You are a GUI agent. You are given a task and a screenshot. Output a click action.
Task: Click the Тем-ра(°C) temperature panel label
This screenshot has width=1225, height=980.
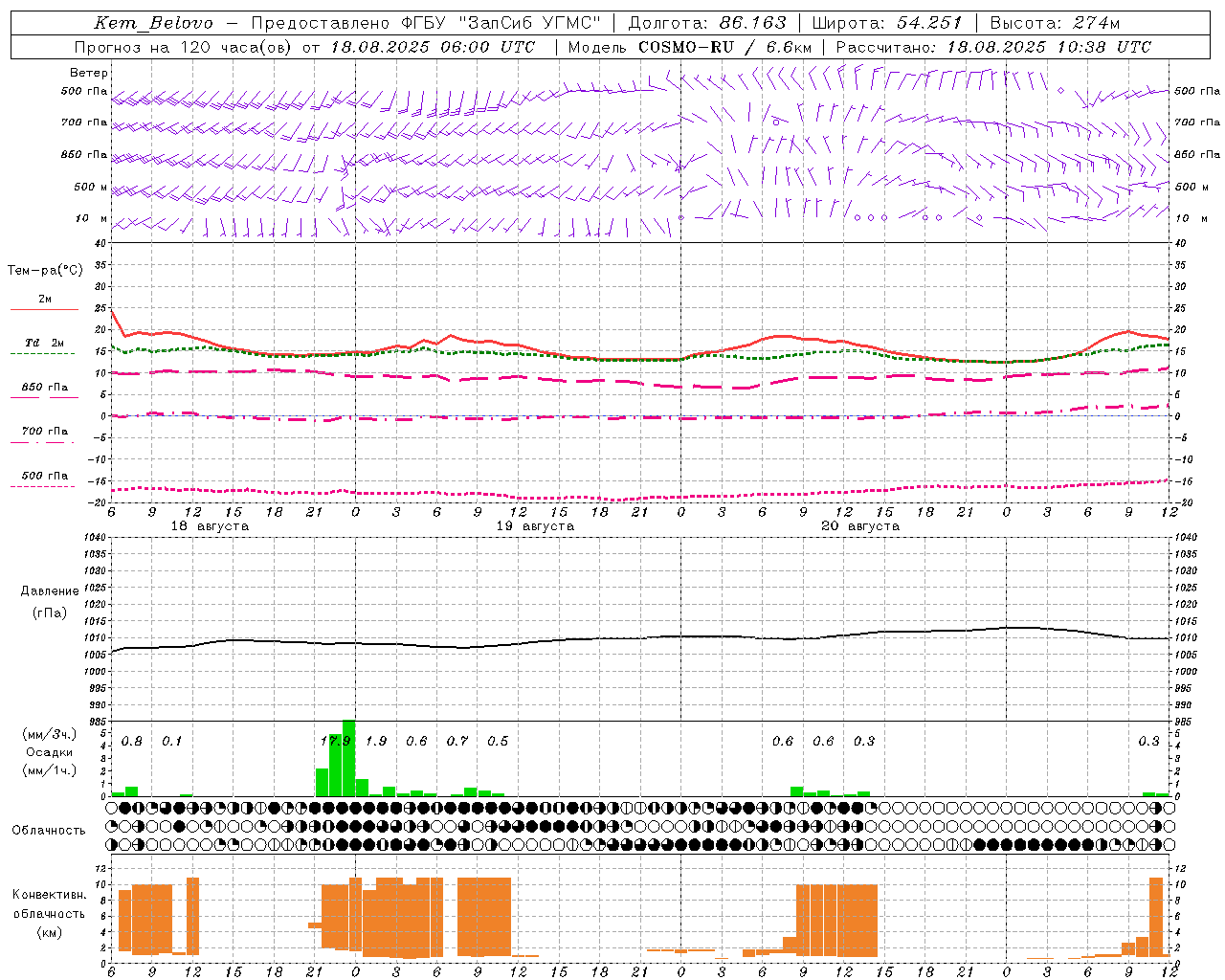pyautogui.click(x=45, y=271)
